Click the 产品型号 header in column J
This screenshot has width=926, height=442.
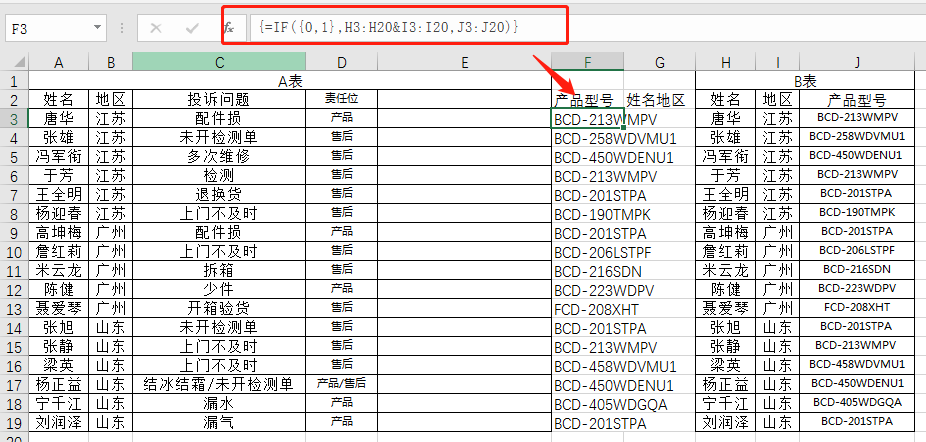click(x=857, y=99)
